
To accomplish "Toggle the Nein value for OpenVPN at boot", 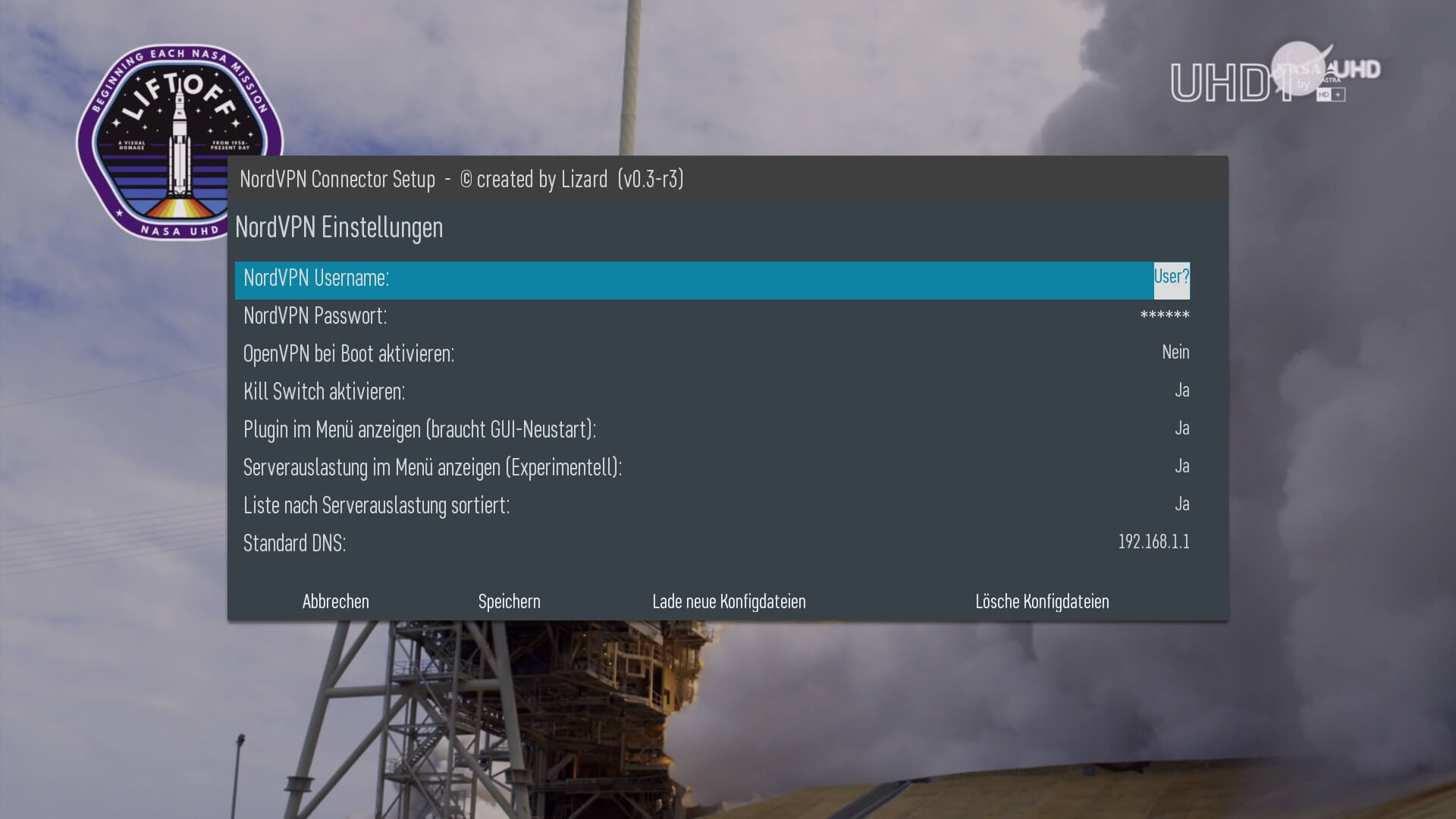I will tap(1175, 352).
